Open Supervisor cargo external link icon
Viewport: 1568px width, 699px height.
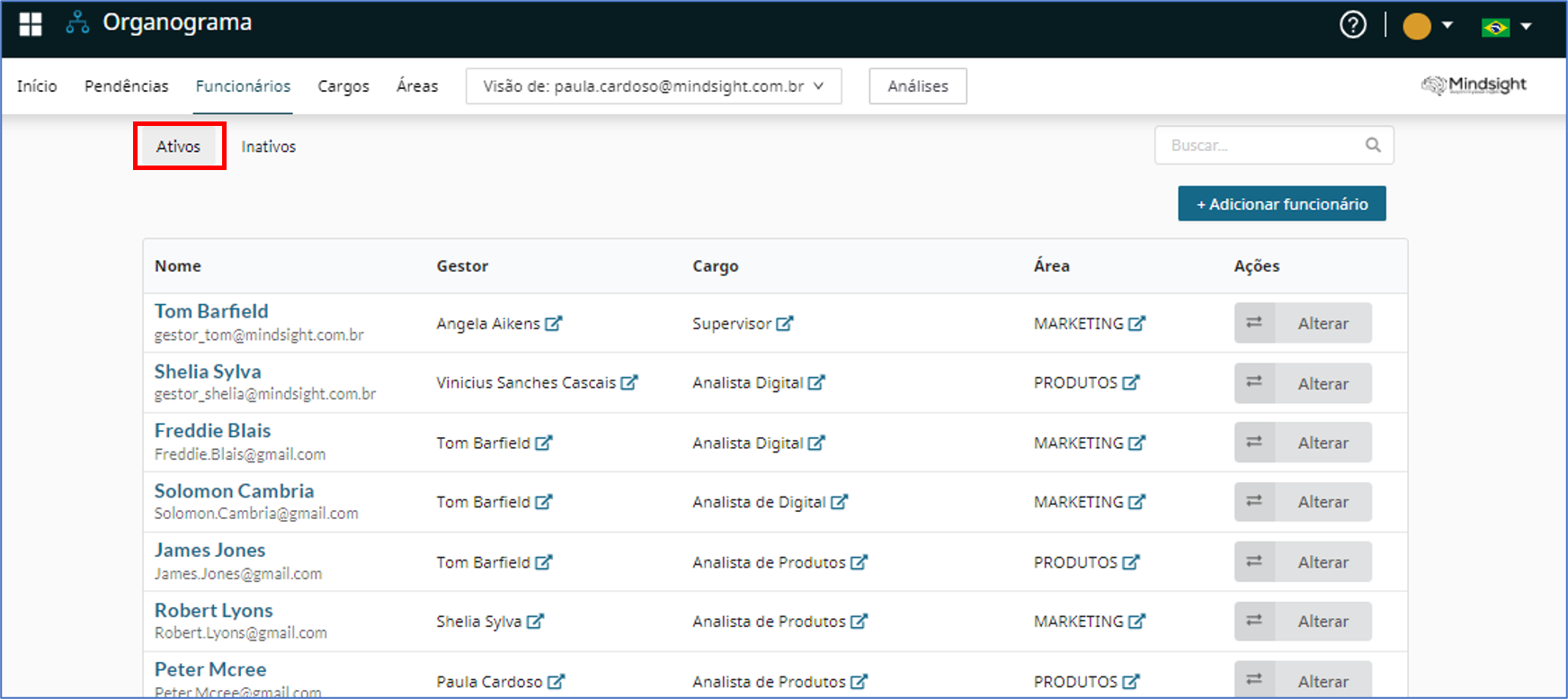(x=785, y=323)
